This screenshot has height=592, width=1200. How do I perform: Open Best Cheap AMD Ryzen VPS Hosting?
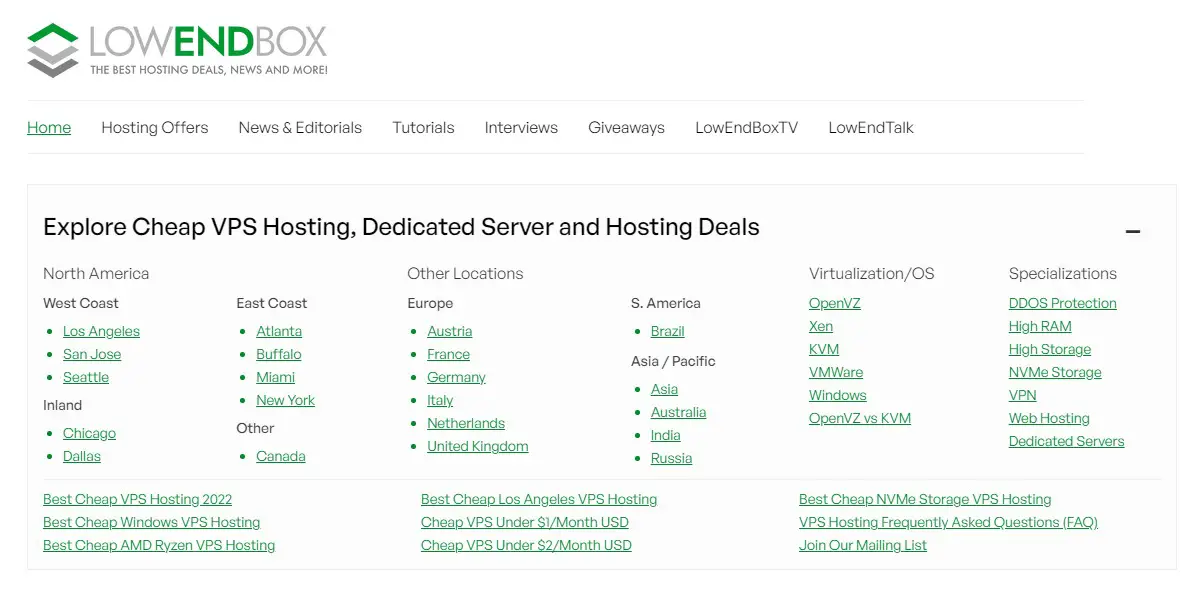[x=159, y=545]
